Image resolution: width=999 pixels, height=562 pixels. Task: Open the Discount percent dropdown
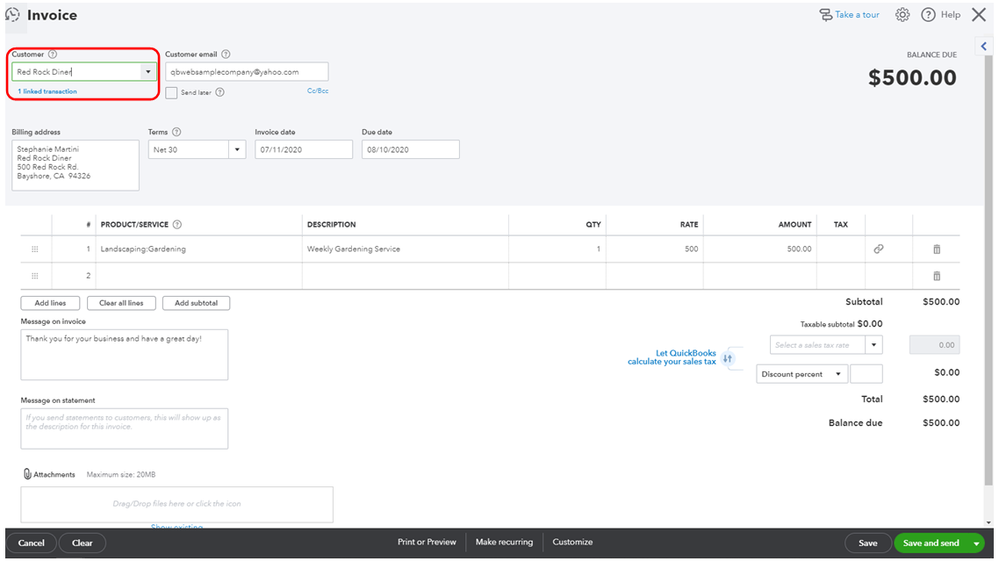point(838,374)
